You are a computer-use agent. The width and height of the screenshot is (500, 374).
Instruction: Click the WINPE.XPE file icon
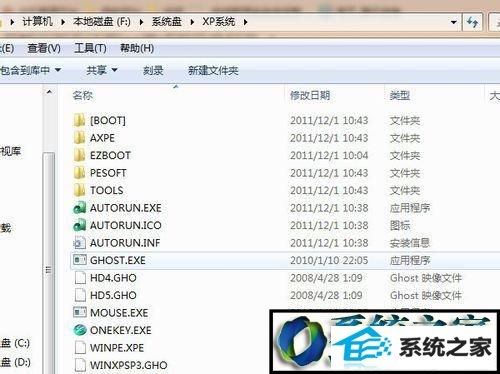click(80, 347)
